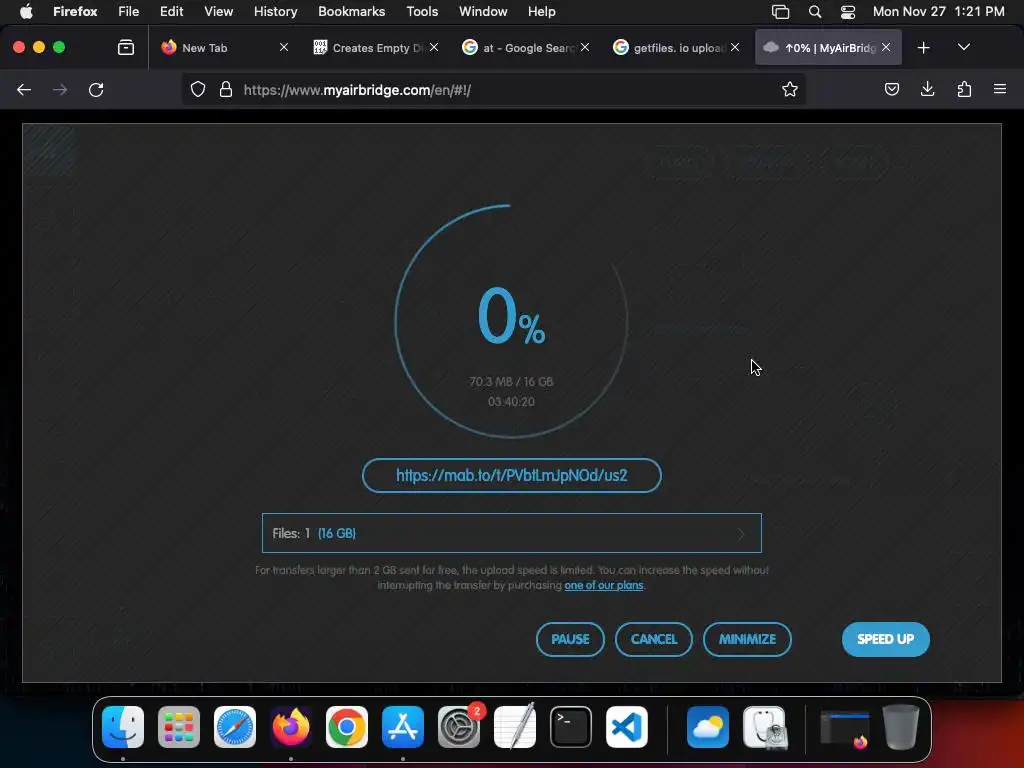Image resolution: width=1024 pixels, height=768 pixels.
Task: Cancel the file transfer
Action: click(654, 639)
